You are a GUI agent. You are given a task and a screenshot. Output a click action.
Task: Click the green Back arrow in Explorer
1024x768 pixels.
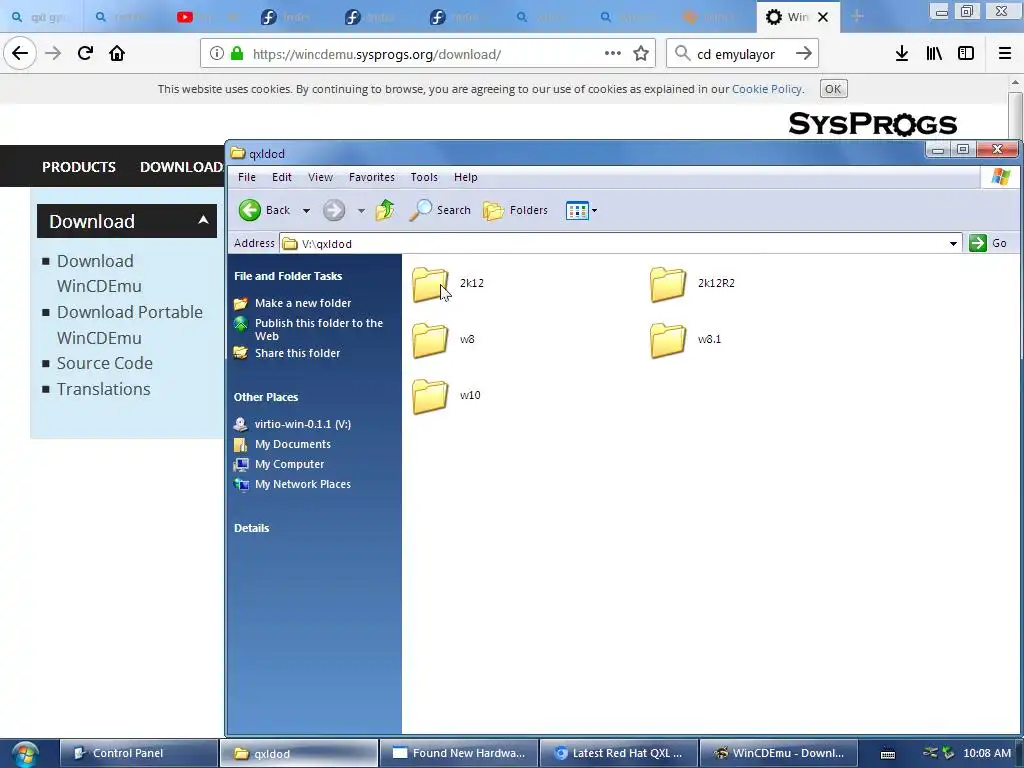coord(249,210)
